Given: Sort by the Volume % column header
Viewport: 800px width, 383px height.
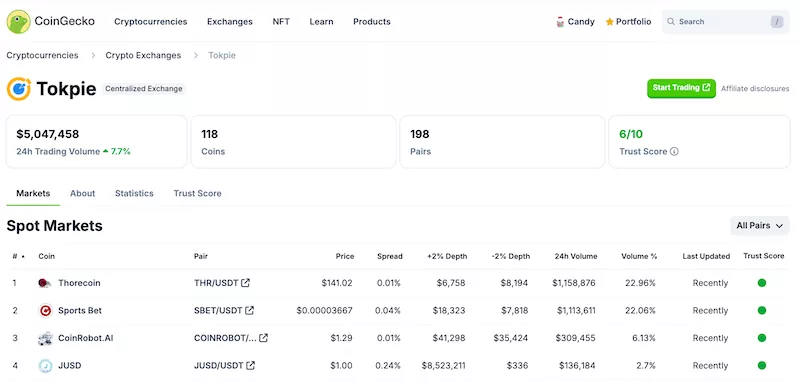Looking at the screenshot, I should pos(639,257).
